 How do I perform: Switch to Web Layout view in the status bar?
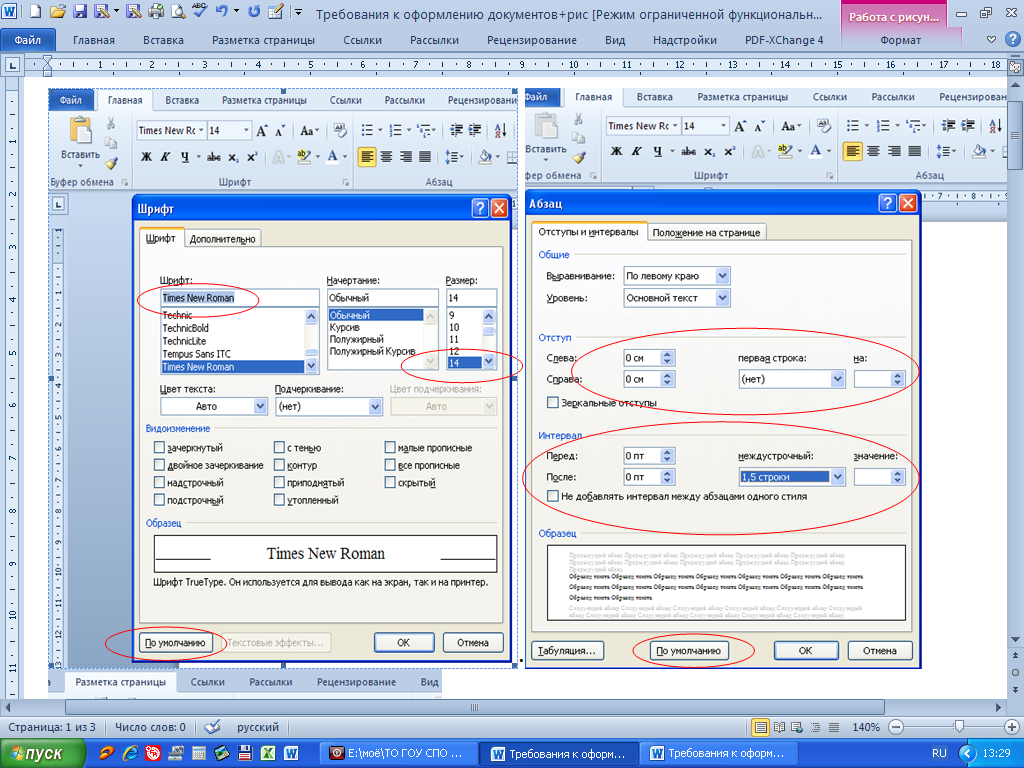pos(797,727)
